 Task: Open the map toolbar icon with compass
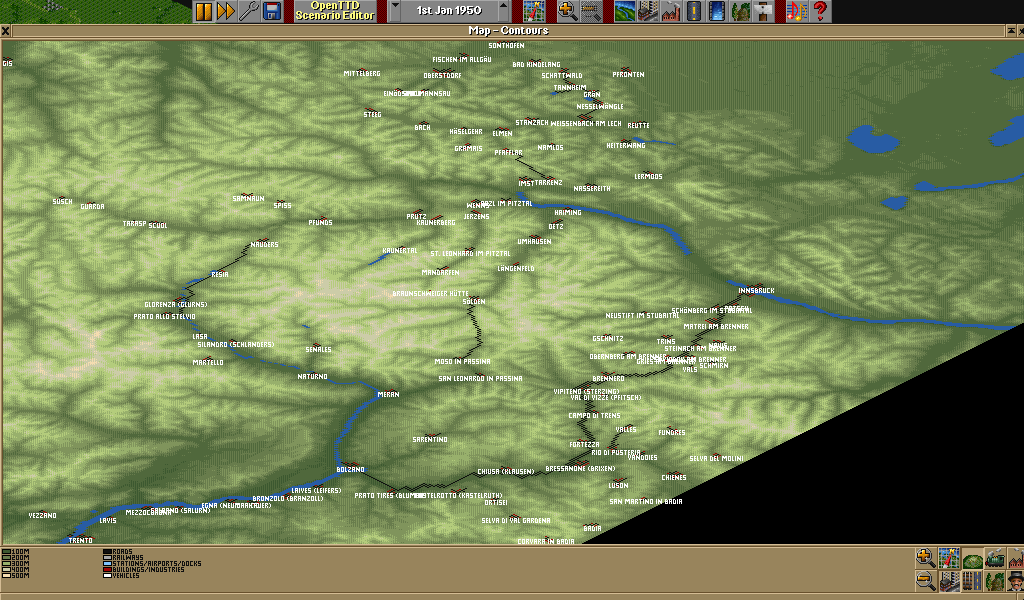coord(534,11)
